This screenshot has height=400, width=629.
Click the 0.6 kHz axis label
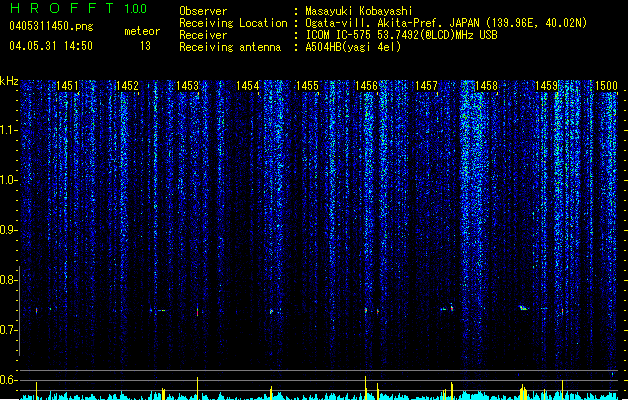tap(9, 380)
